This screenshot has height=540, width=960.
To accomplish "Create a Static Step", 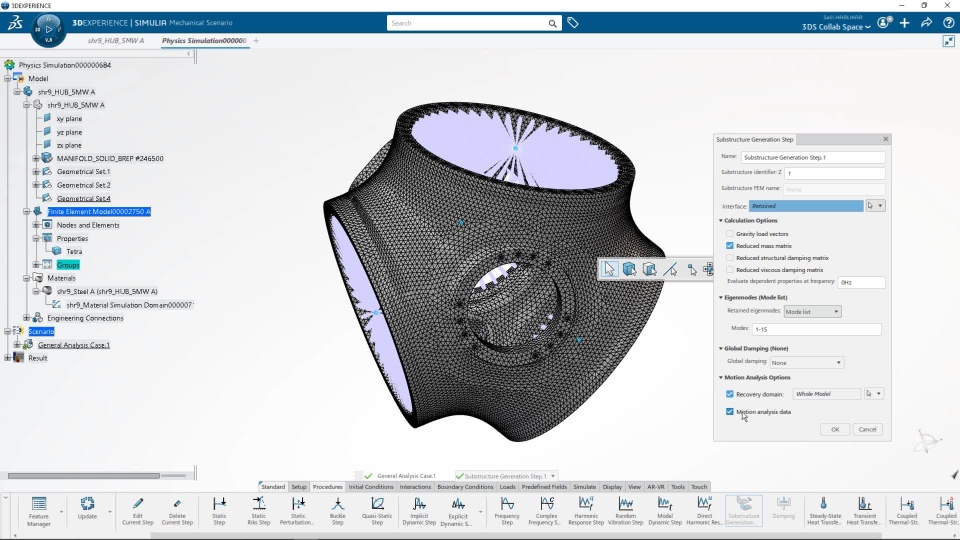I will click(219, 511).
